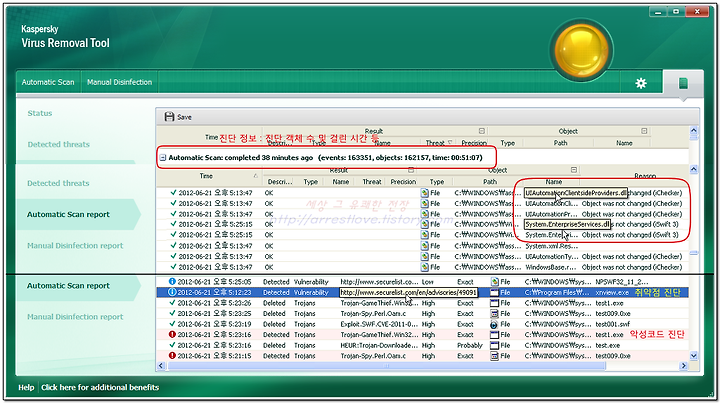Open the reports notebook icon tab

[x=683, y=83]
